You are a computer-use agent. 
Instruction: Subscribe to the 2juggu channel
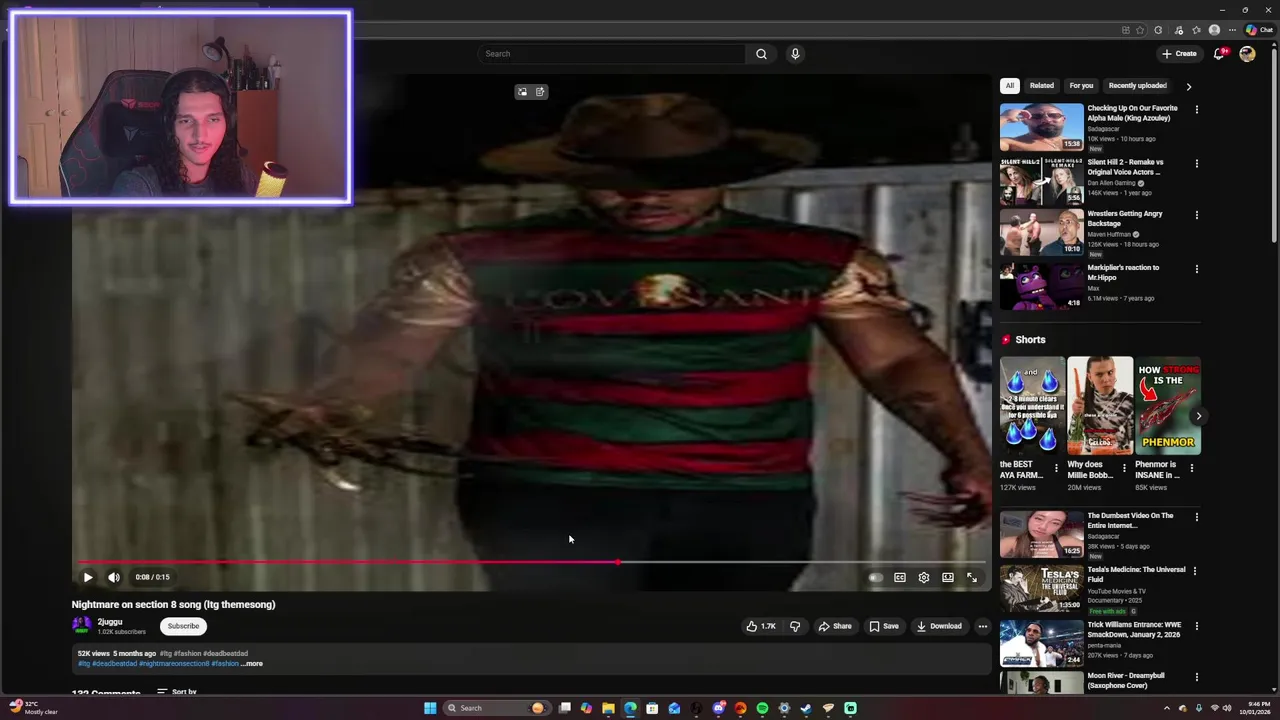(183, 626)
